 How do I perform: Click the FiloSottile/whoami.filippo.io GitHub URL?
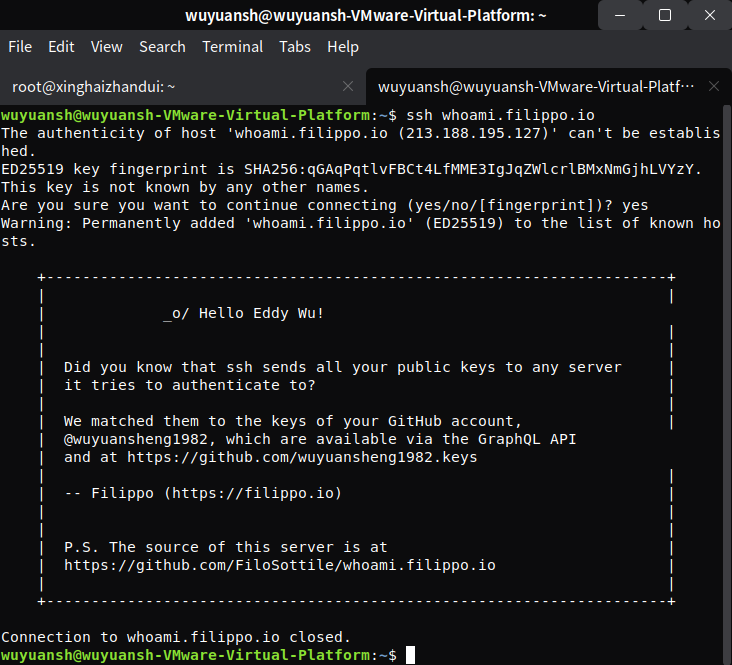(x=279, y=565)
